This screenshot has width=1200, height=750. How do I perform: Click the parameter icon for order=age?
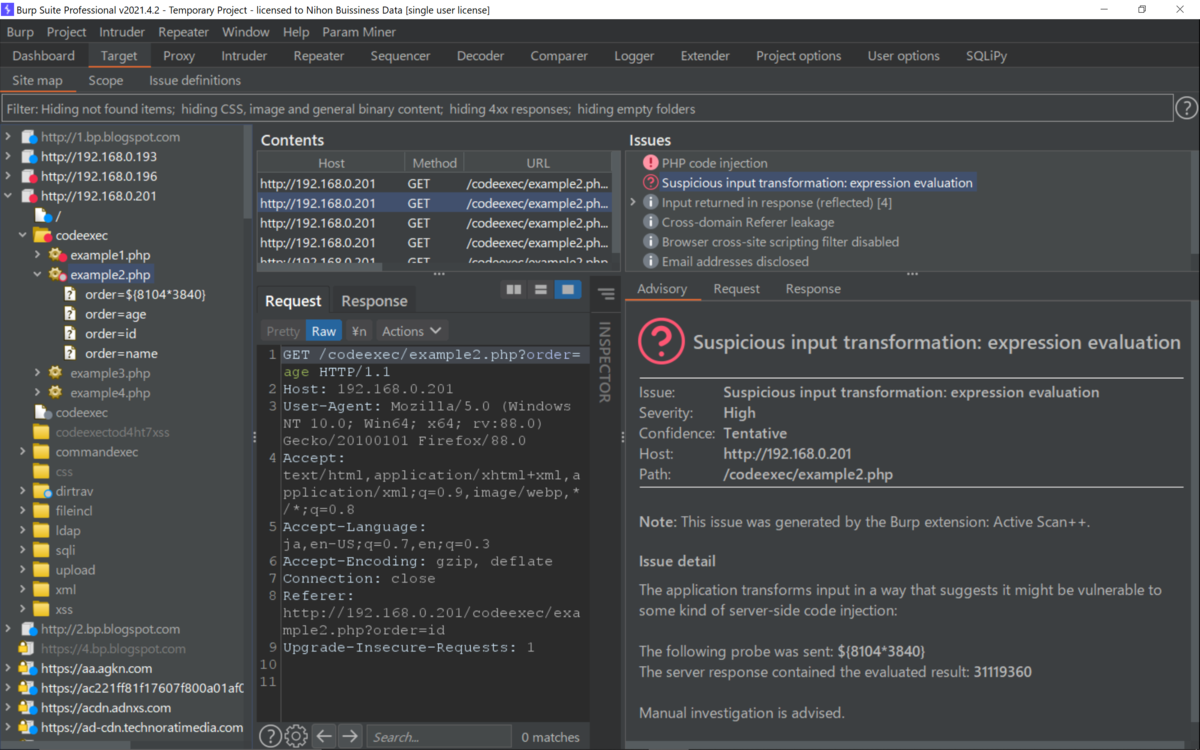point(70,314)
